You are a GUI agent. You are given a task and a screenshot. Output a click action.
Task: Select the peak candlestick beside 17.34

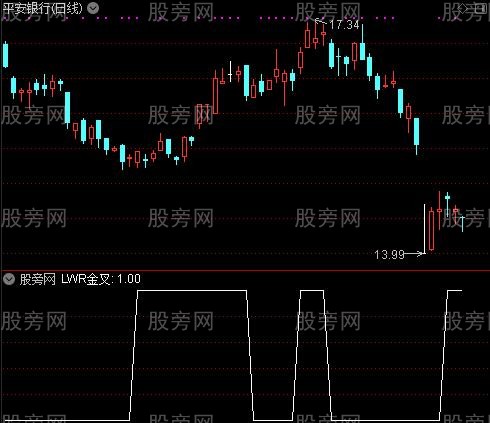pos(315,34)
